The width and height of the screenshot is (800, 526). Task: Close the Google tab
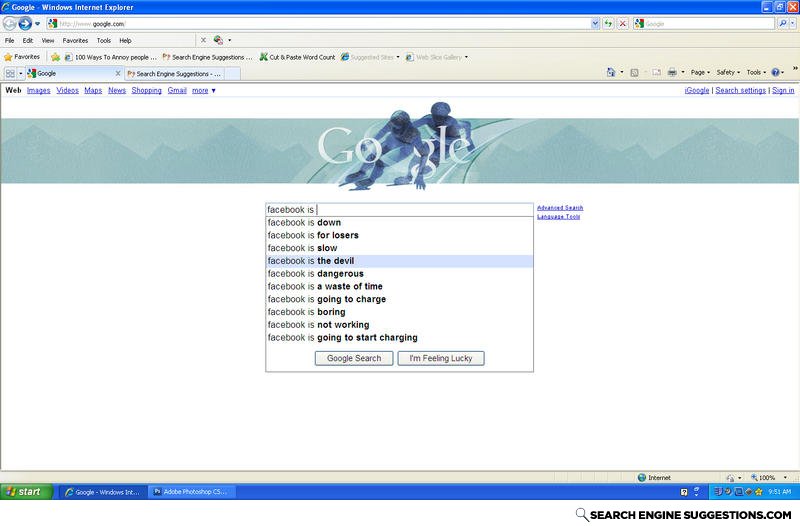(x=118, y=73)
